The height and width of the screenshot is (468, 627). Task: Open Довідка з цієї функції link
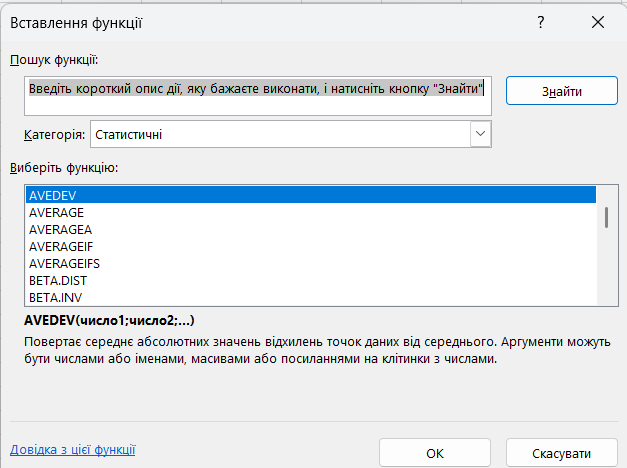(72, 450)
